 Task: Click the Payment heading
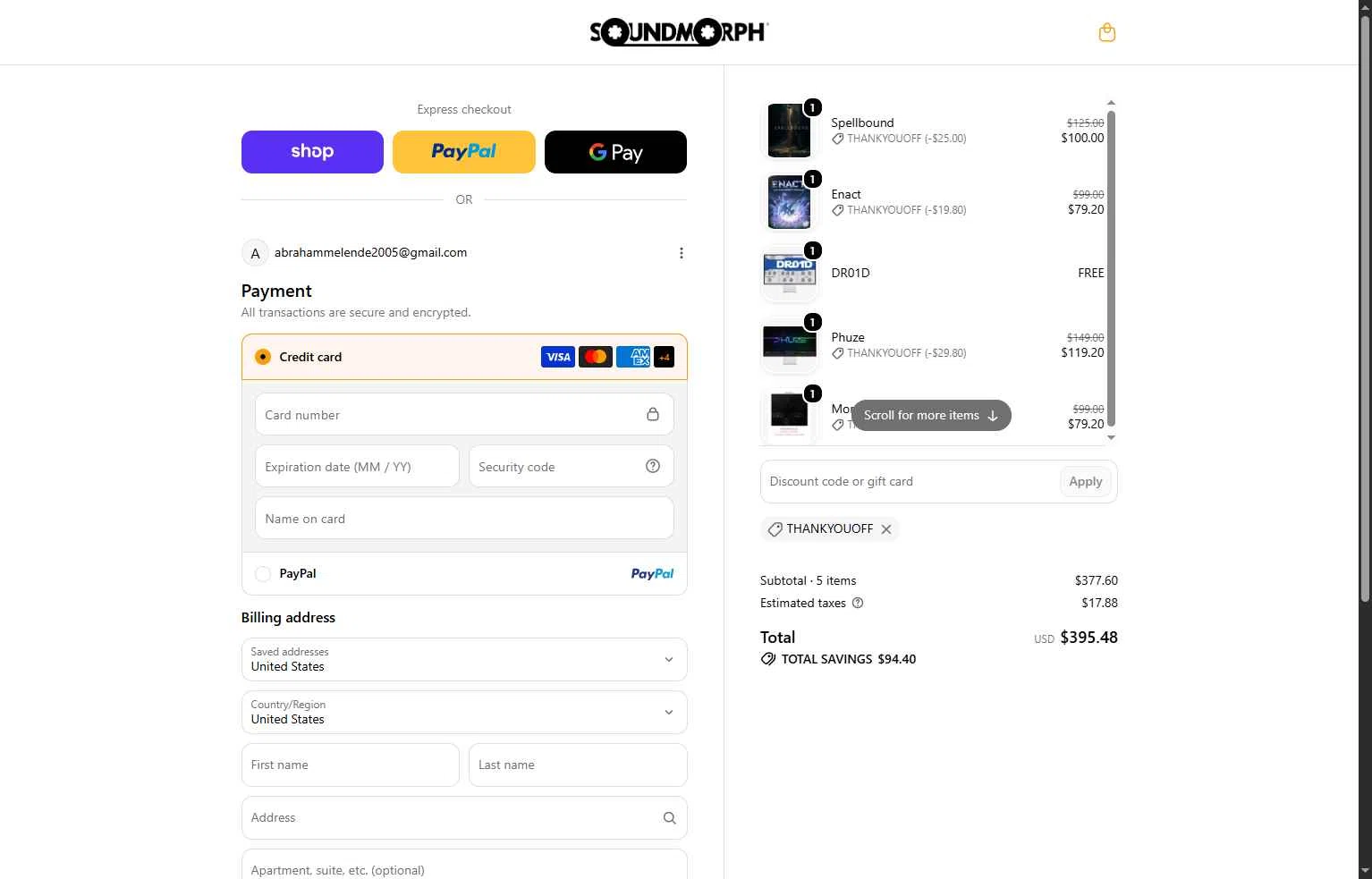pyautogui.click(x=276, y=291)
